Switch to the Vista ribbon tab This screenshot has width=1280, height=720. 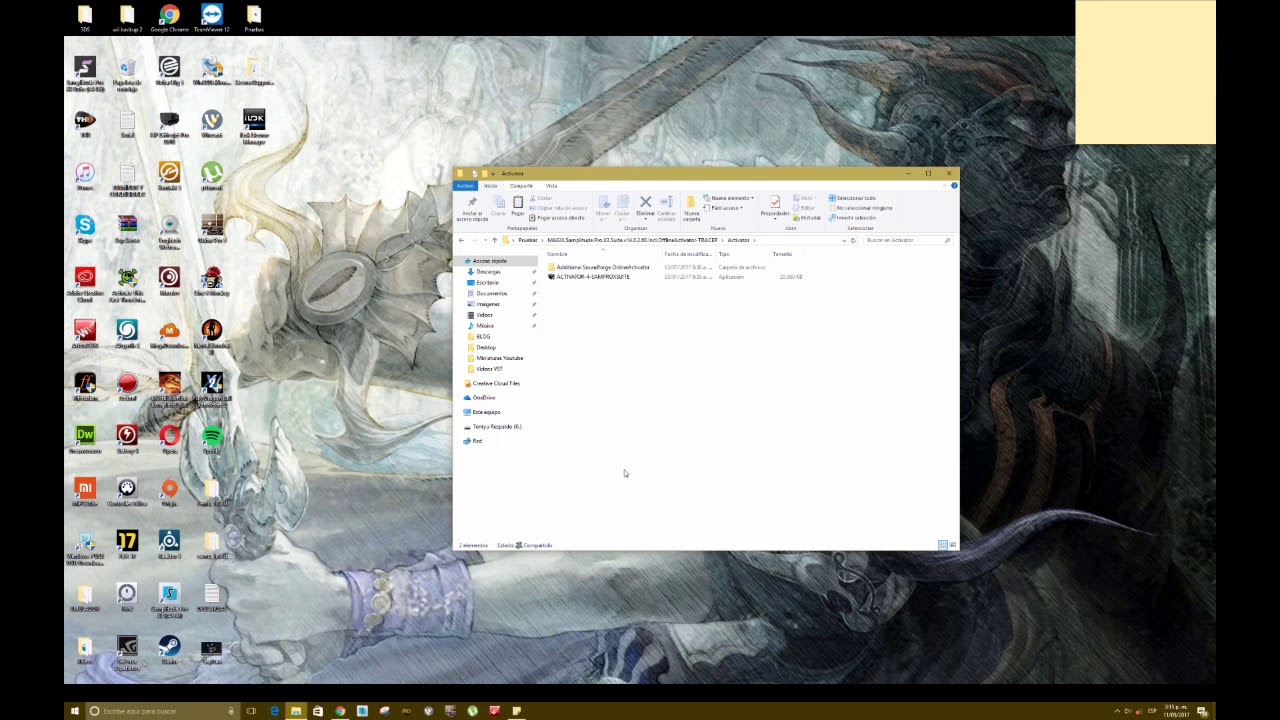pyautogui.click(x=551, y=186)
